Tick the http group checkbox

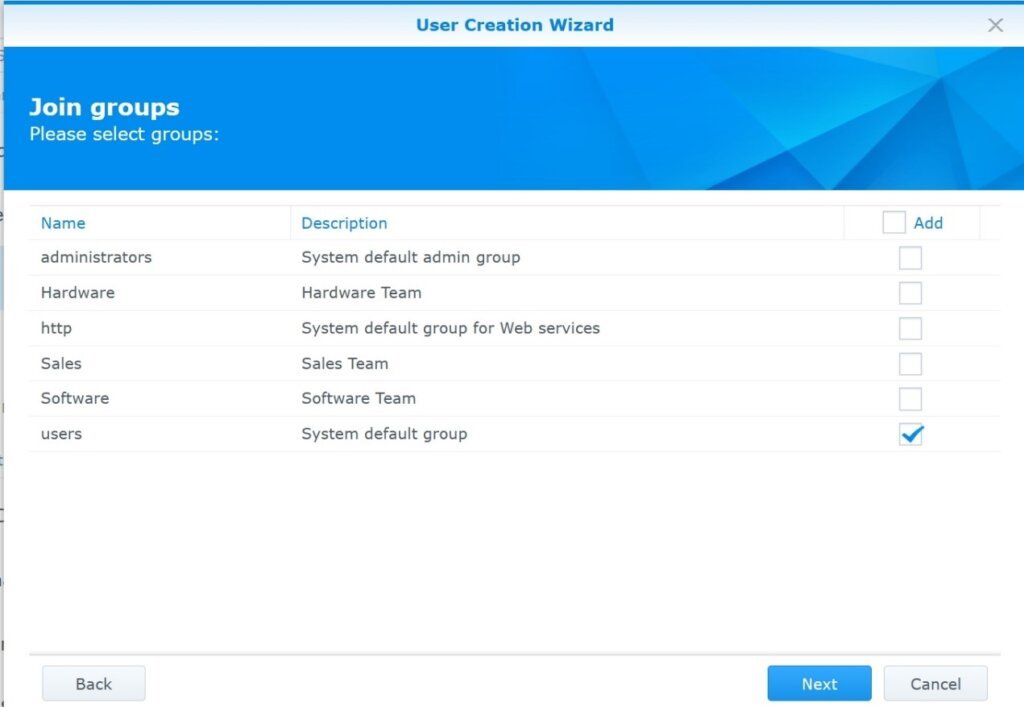pyautogui.click(x=910, y=328)
